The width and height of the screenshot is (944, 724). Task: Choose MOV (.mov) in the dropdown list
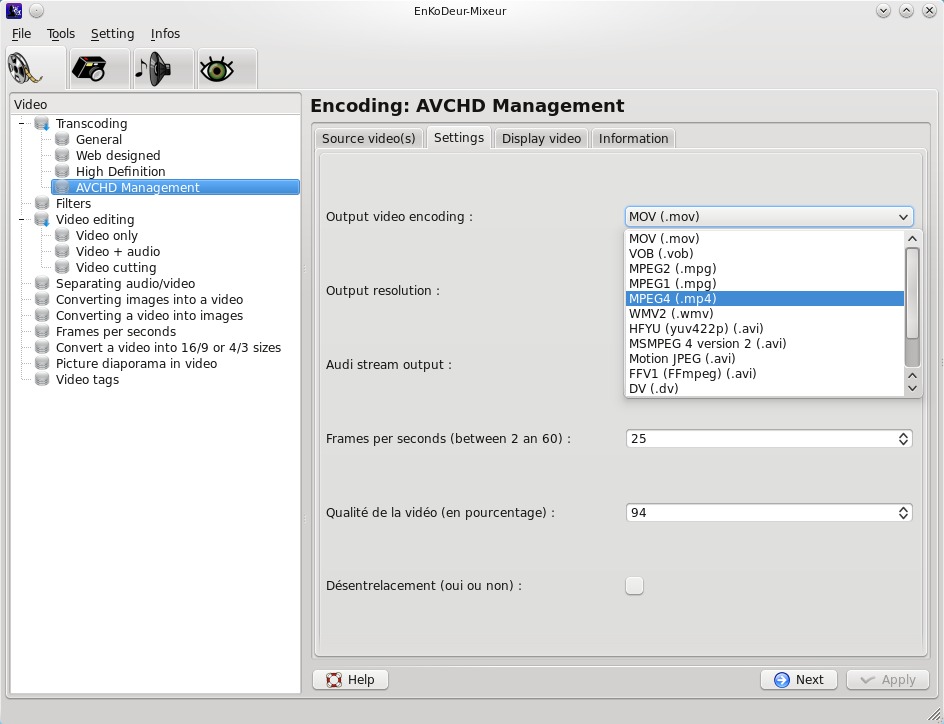pos(765,239)
